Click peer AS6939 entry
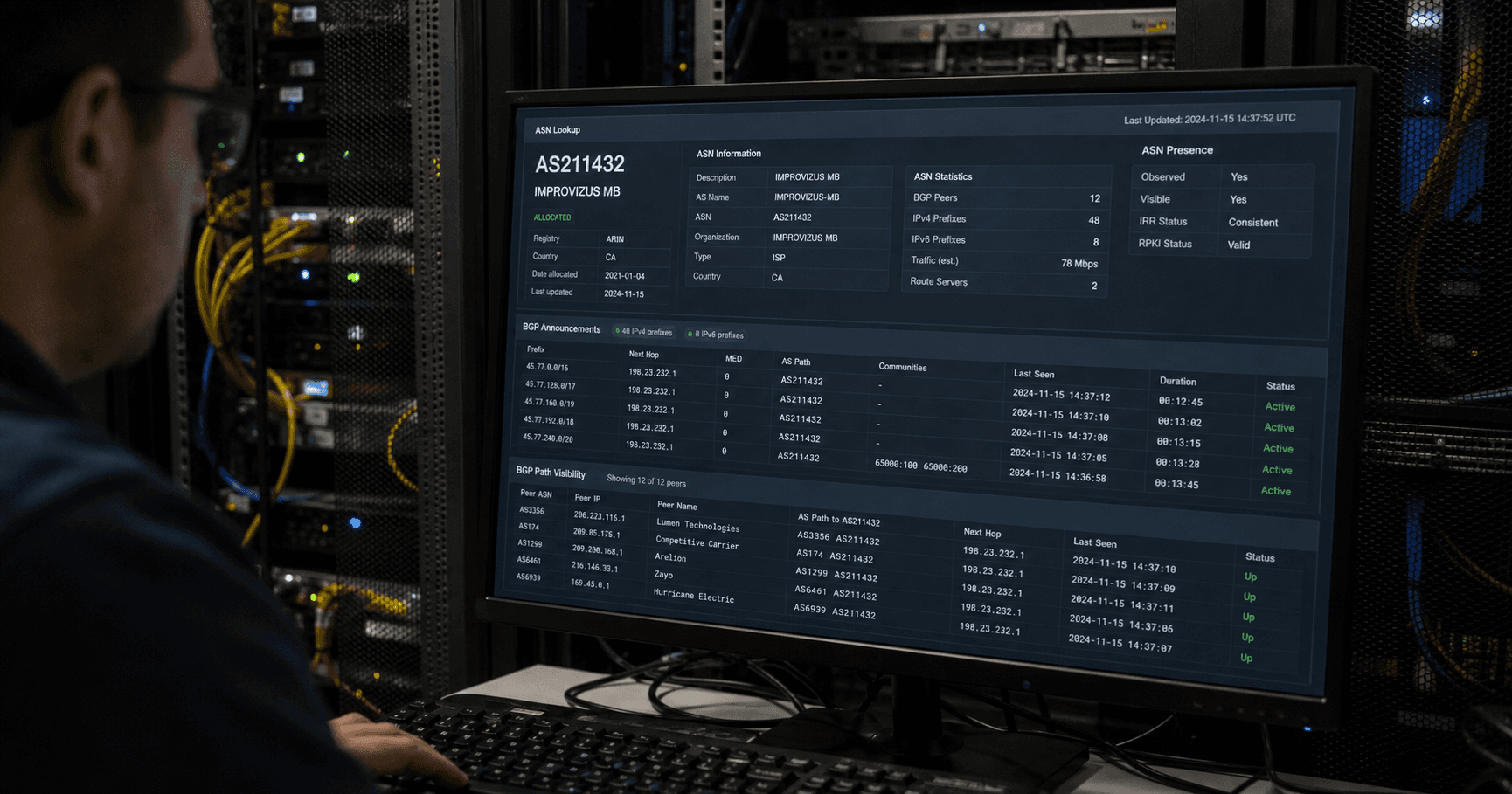The image size is (1512, 794). tap(528, 577)
